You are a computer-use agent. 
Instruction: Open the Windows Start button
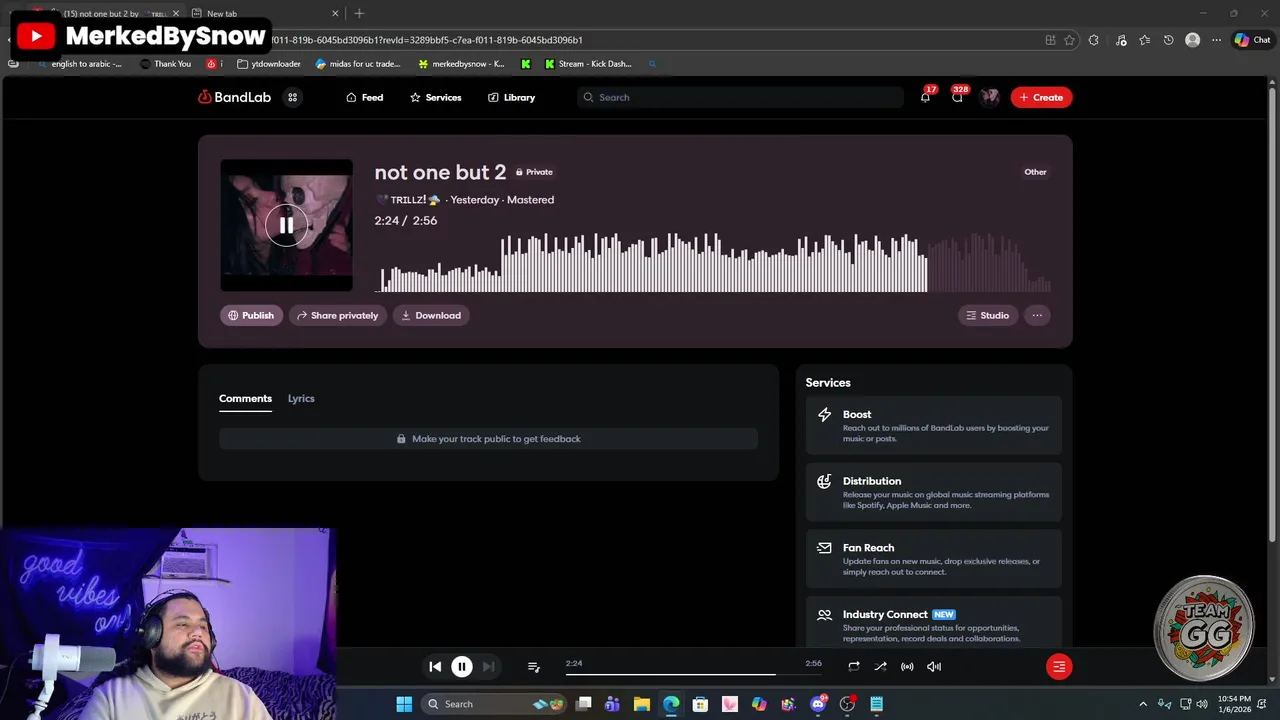point(404,704)
